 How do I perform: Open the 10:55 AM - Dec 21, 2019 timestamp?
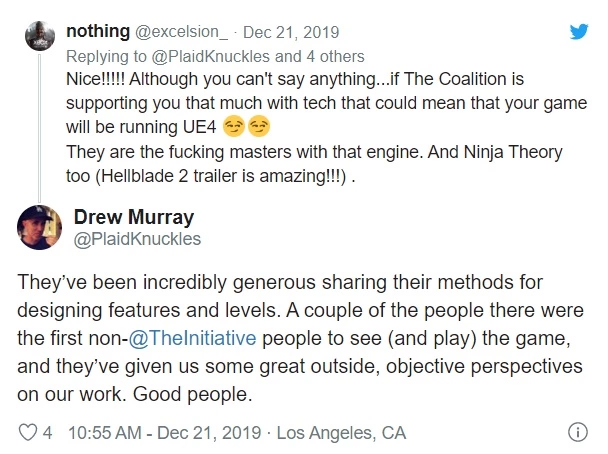tap(165, 433)
